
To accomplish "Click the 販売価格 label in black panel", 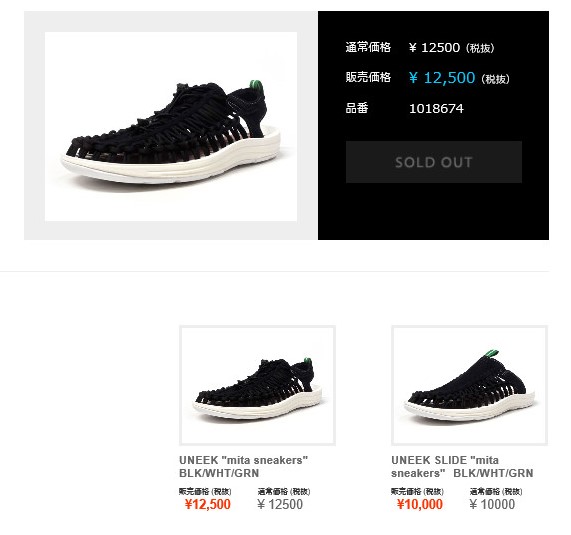I will pos(368,77).
